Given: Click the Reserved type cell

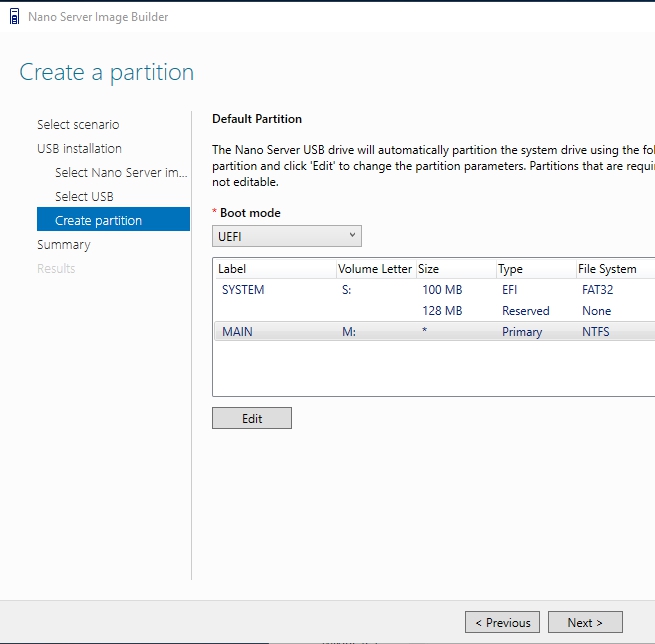Looking at the screenshot, I should [526, 310].
